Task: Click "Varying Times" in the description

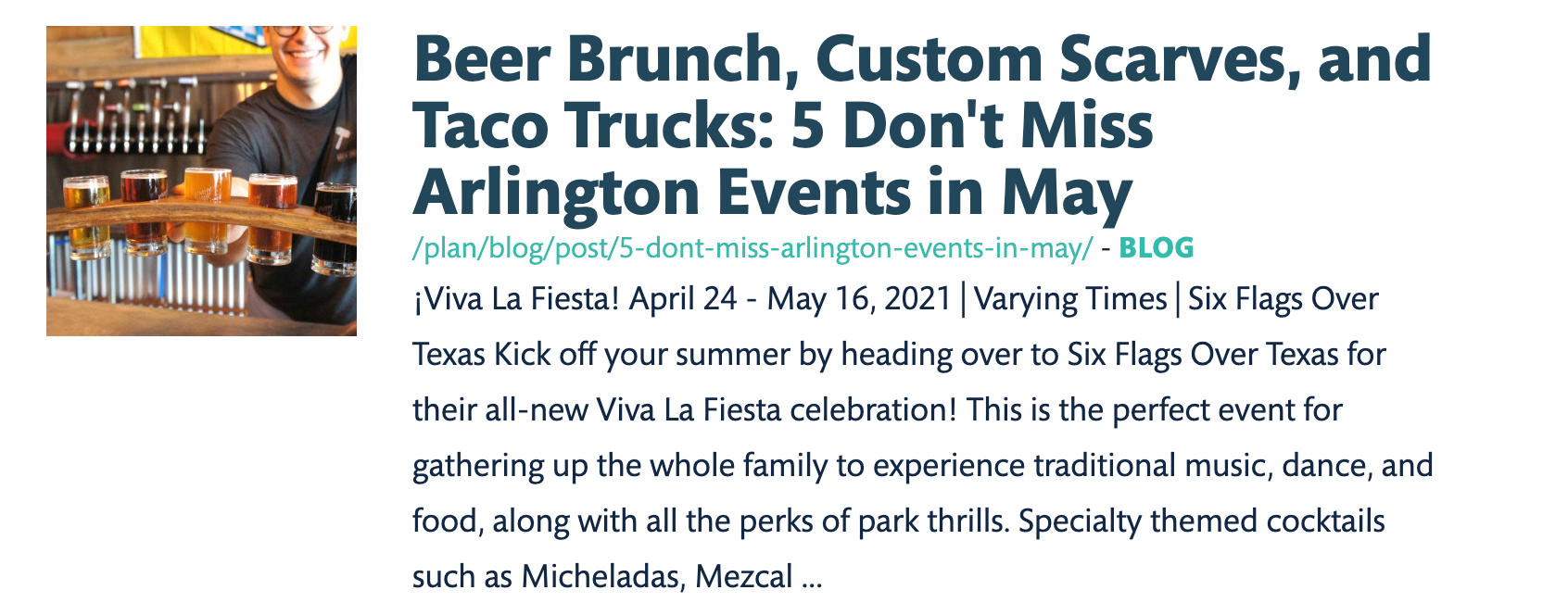Action: pyautogui.click(x=1069, y=299)
